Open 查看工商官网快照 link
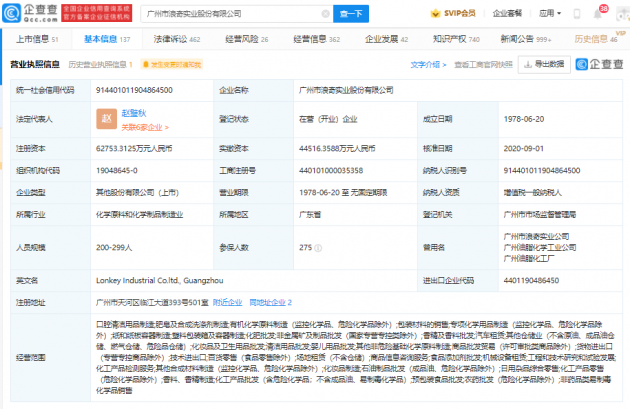Screen dimensions: 630x409 [x=483, y=64]
